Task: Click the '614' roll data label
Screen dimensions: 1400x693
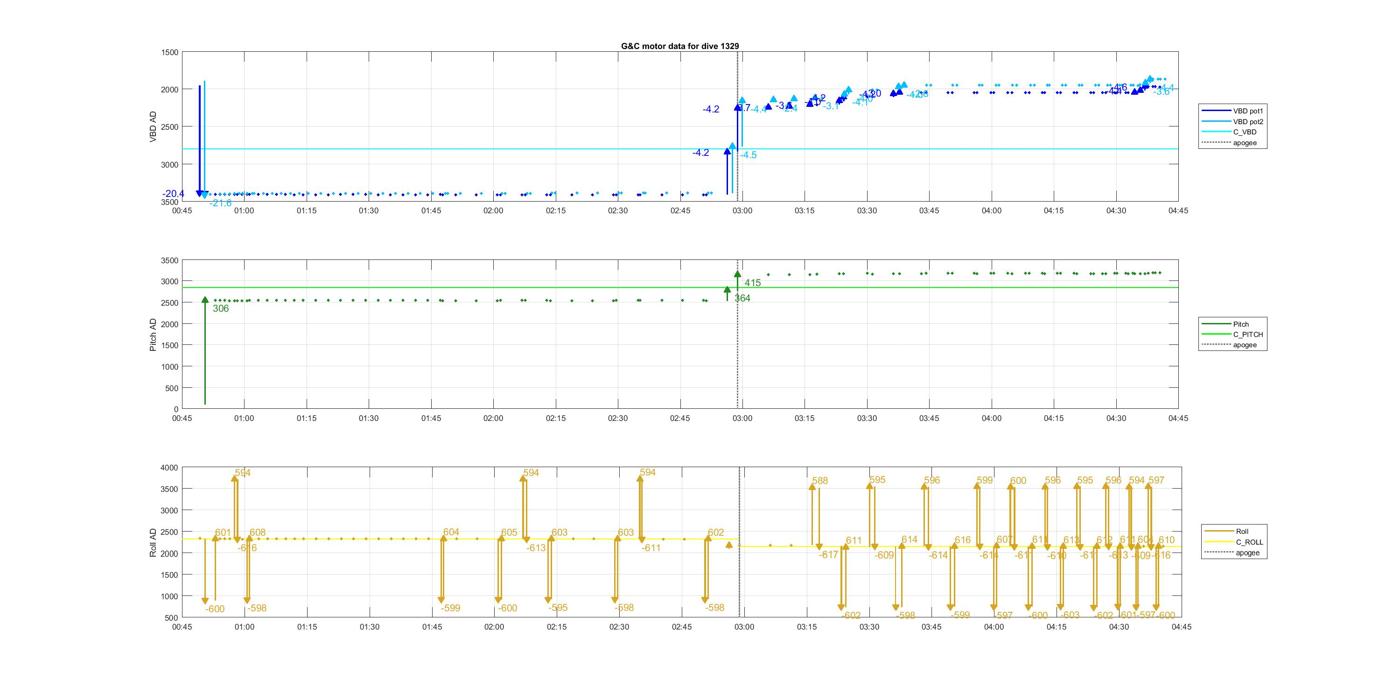Action: coord(909,540)
